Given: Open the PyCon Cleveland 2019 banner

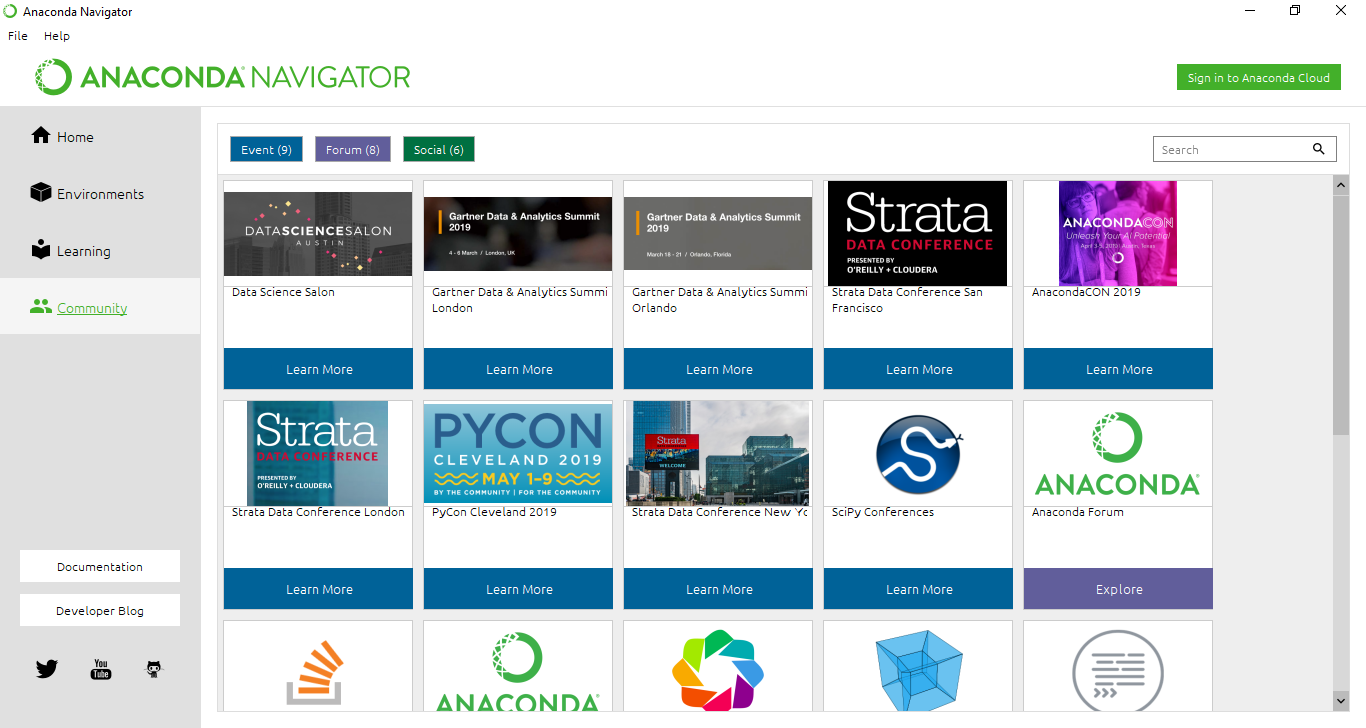Looking at the screenshot, I should [x=518, y=453].
